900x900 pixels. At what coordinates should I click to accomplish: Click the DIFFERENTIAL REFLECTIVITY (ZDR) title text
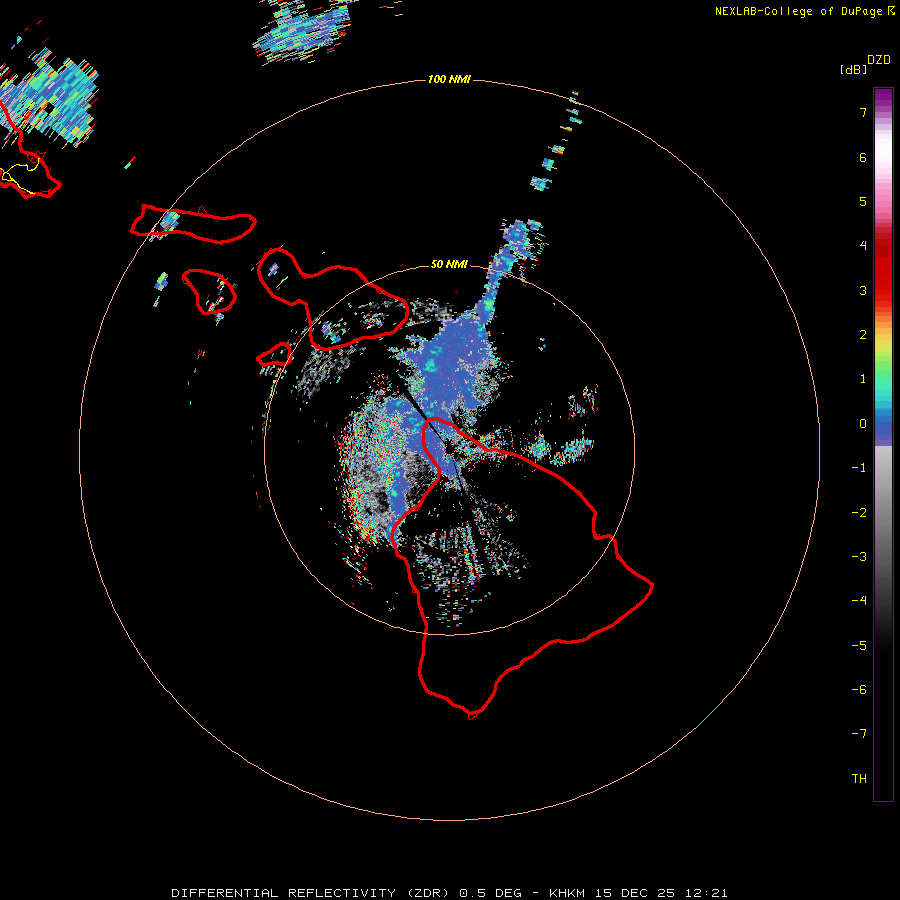coord(311,893)
